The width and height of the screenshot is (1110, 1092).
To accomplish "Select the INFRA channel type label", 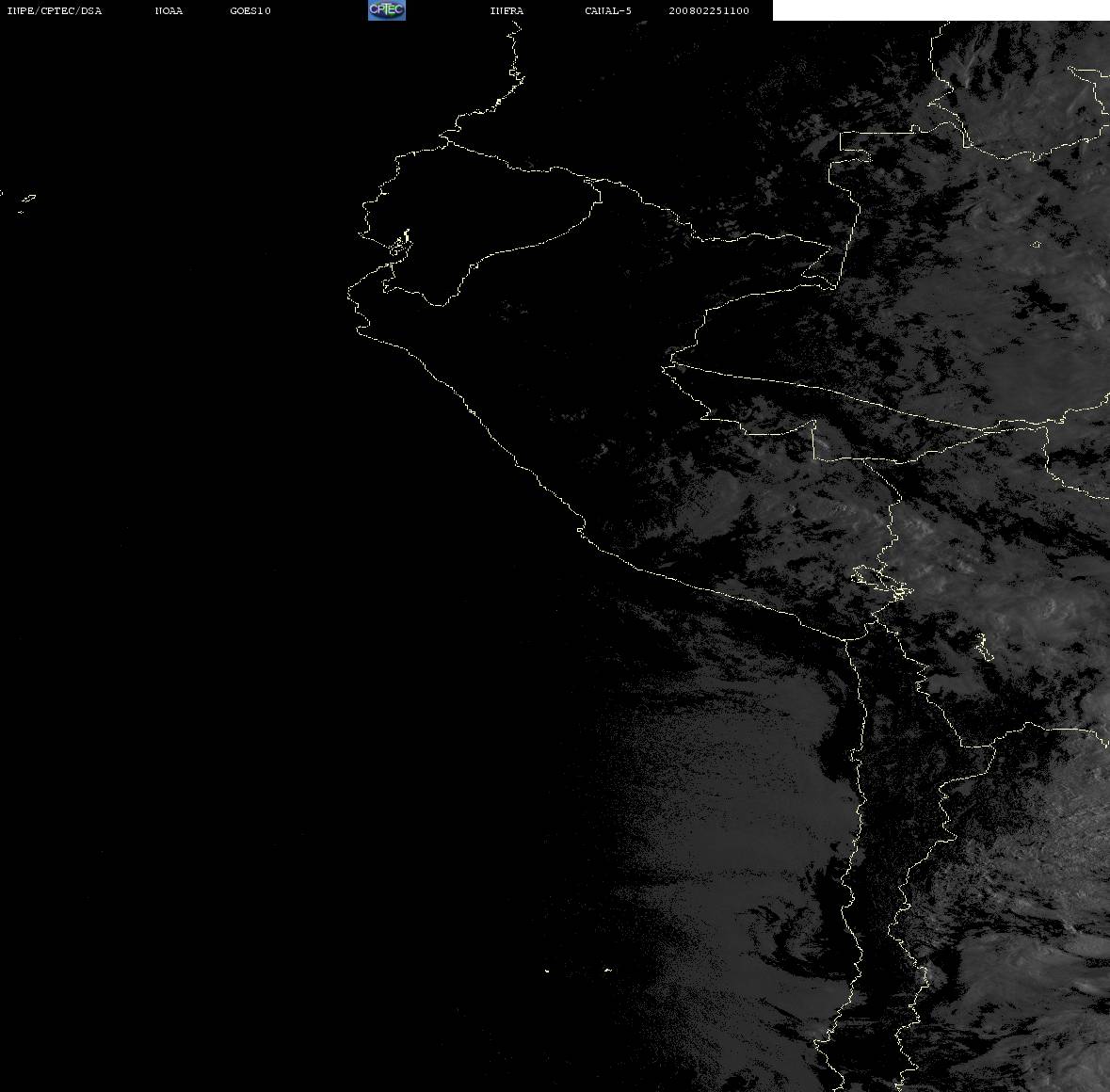I will pyautogui.click(x=507, y=10).
